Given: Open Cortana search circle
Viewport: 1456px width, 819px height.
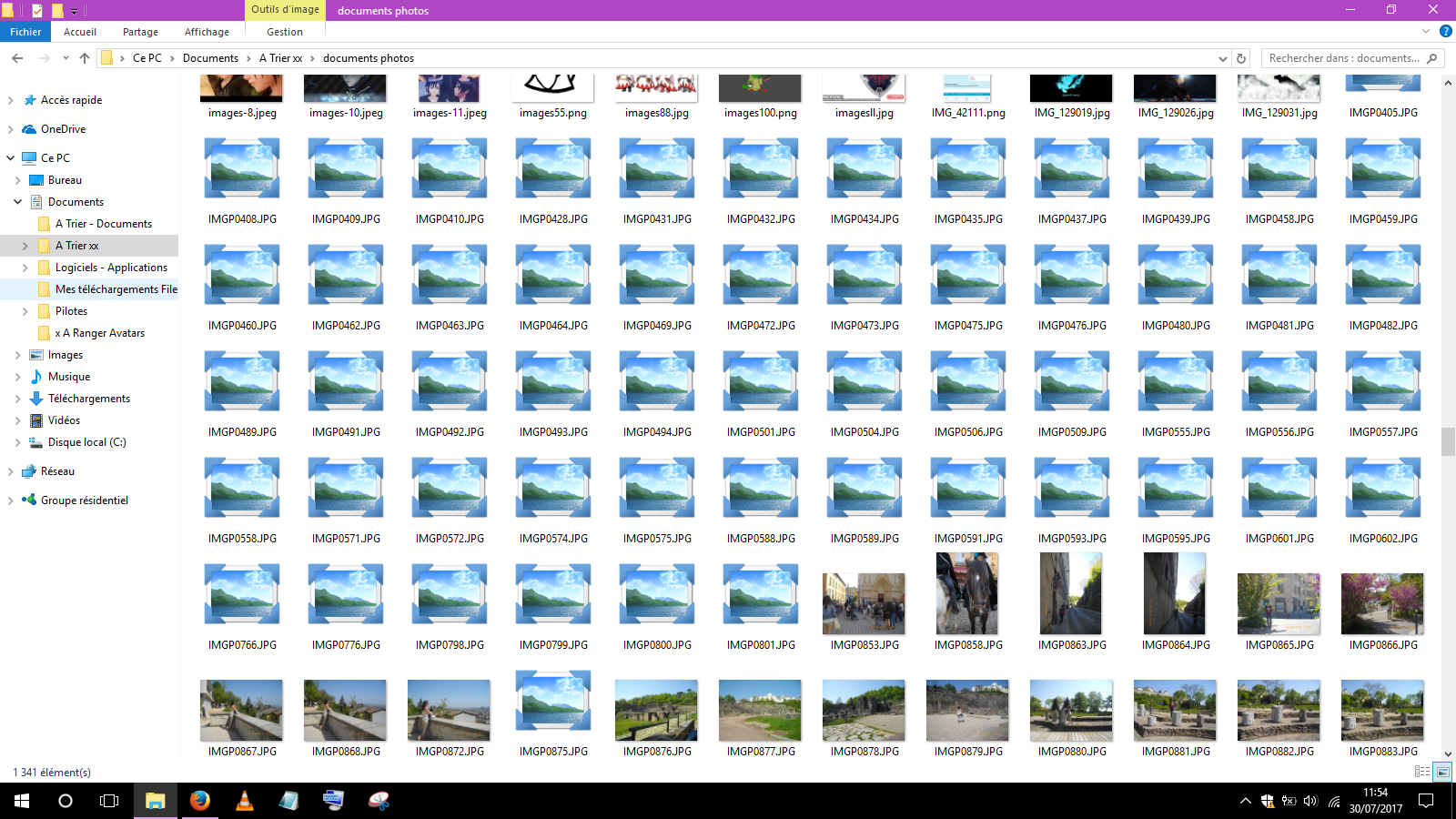Looking at the screenshot, I should (66, 801).
